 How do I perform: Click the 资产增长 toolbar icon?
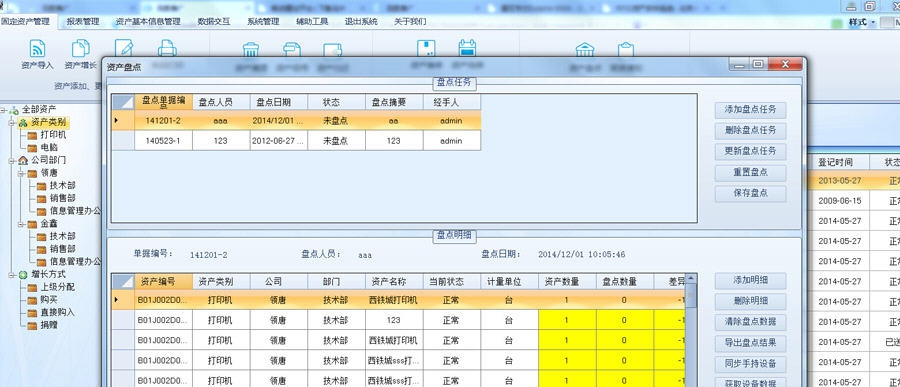tap(80, 49)
